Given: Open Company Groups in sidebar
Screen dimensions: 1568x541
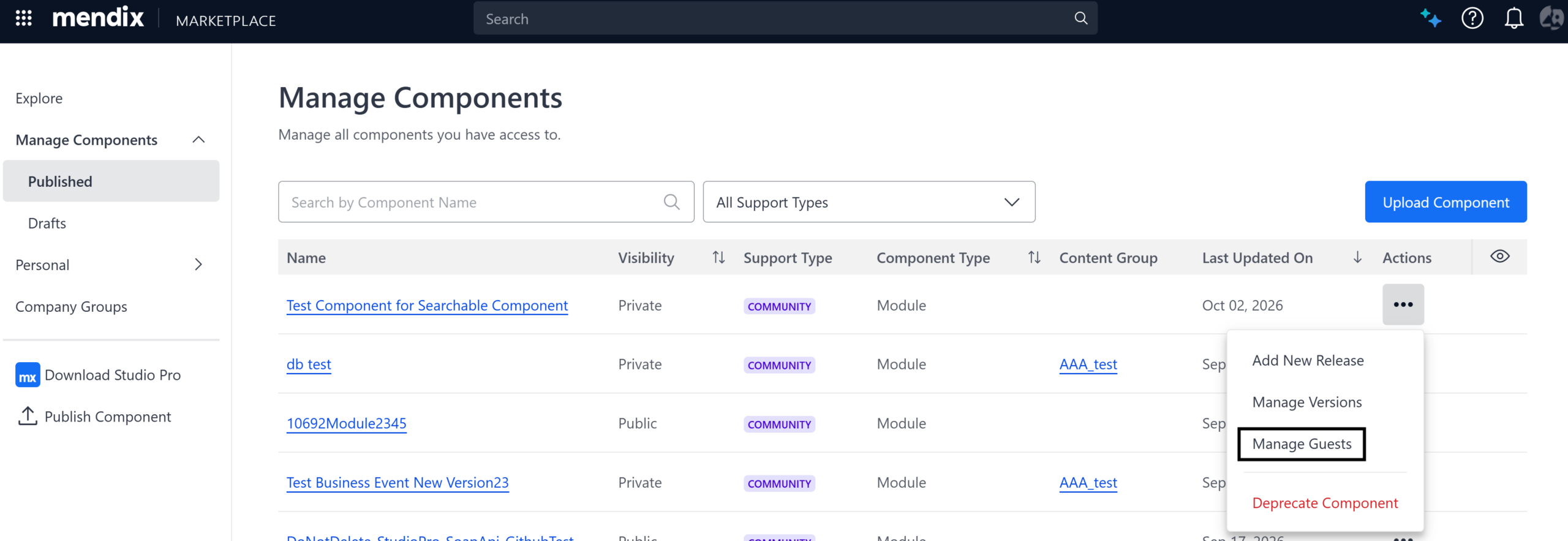Looking at the screenshot, I should (x=71, y=307).
